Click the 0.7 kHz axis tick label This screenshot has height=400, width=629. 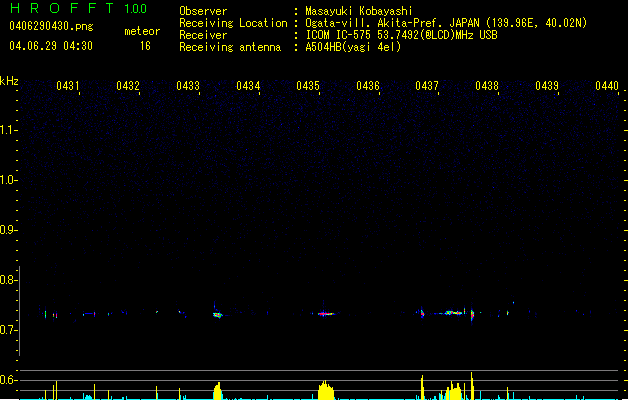(8, 330)
